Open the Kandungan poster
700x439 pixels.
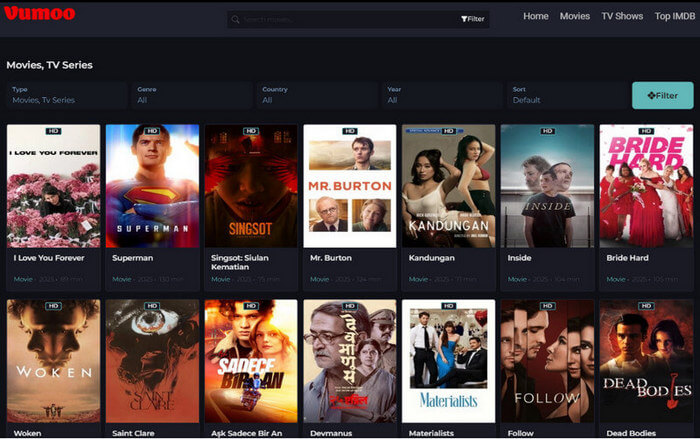point(449,186)
